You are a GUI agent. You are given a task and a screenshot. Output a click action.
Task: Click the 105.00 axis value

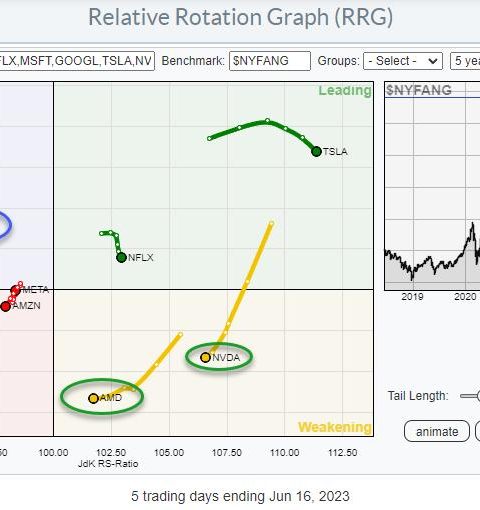pyautogui.click(x=169, y=453)
